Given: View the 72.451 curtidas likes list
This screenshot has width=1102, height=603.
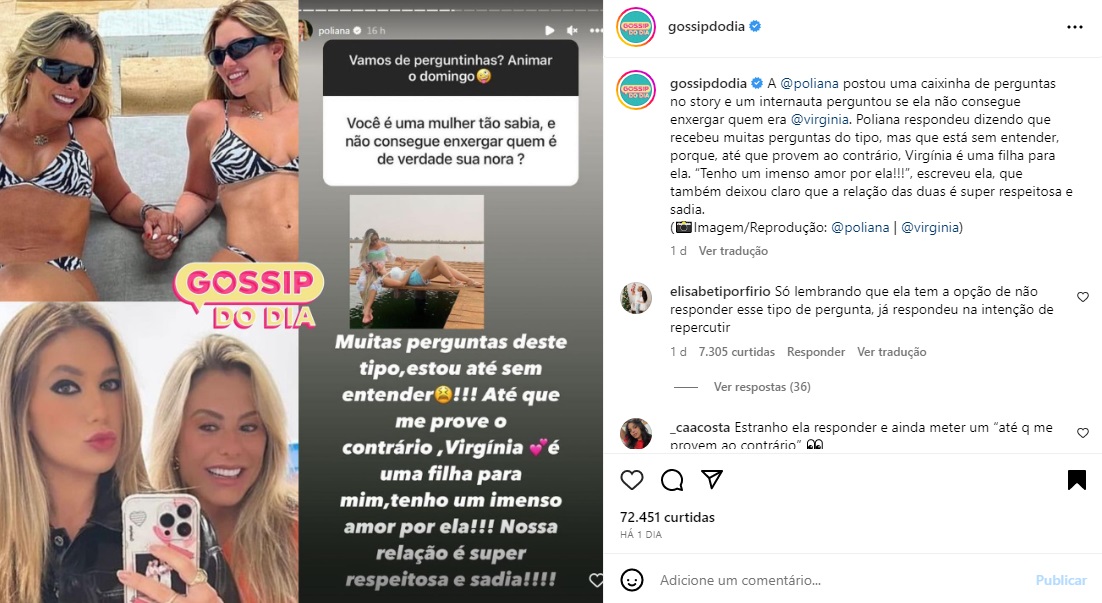Looking at the screenshot, I should 667,517.
